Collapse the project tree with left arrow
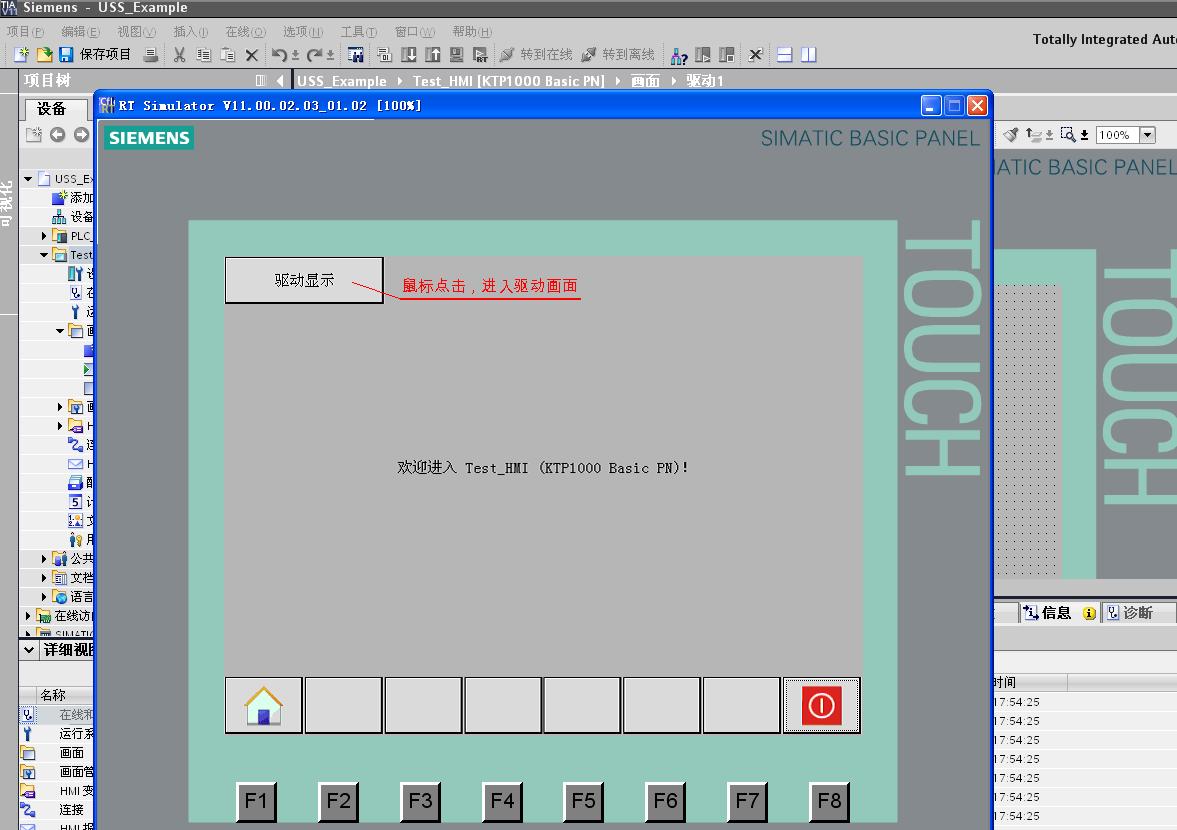 click(280, 80)
